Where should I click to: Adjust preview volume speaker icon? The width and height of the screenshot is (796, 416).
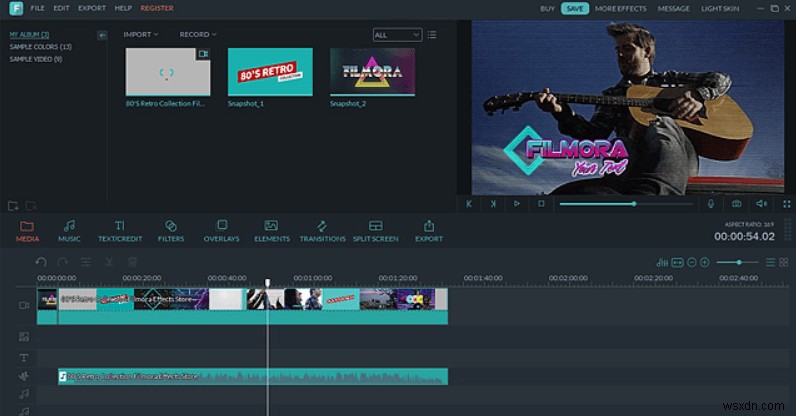pos(761,204)
